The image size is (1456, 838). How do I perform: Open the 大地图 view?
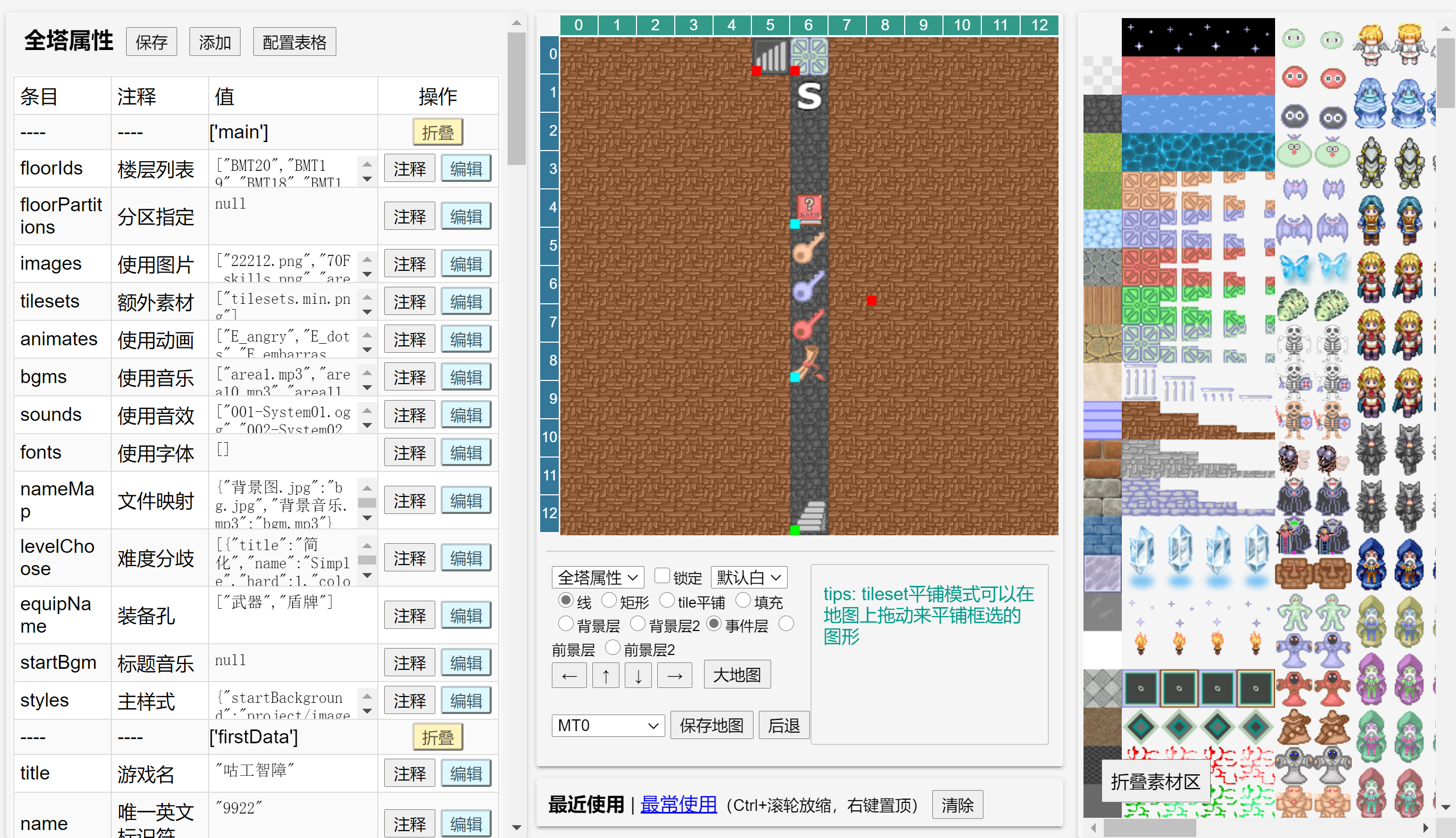737,675
